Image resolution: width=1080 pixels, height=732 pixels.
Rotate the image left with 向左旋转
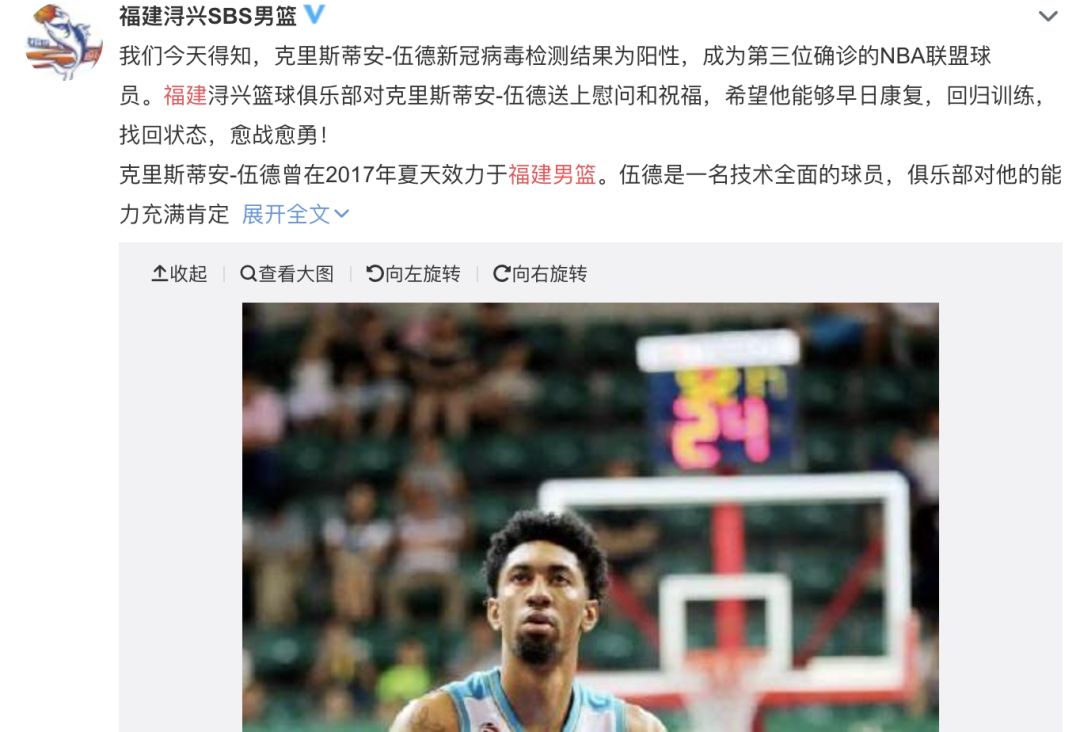coord(413,274)
